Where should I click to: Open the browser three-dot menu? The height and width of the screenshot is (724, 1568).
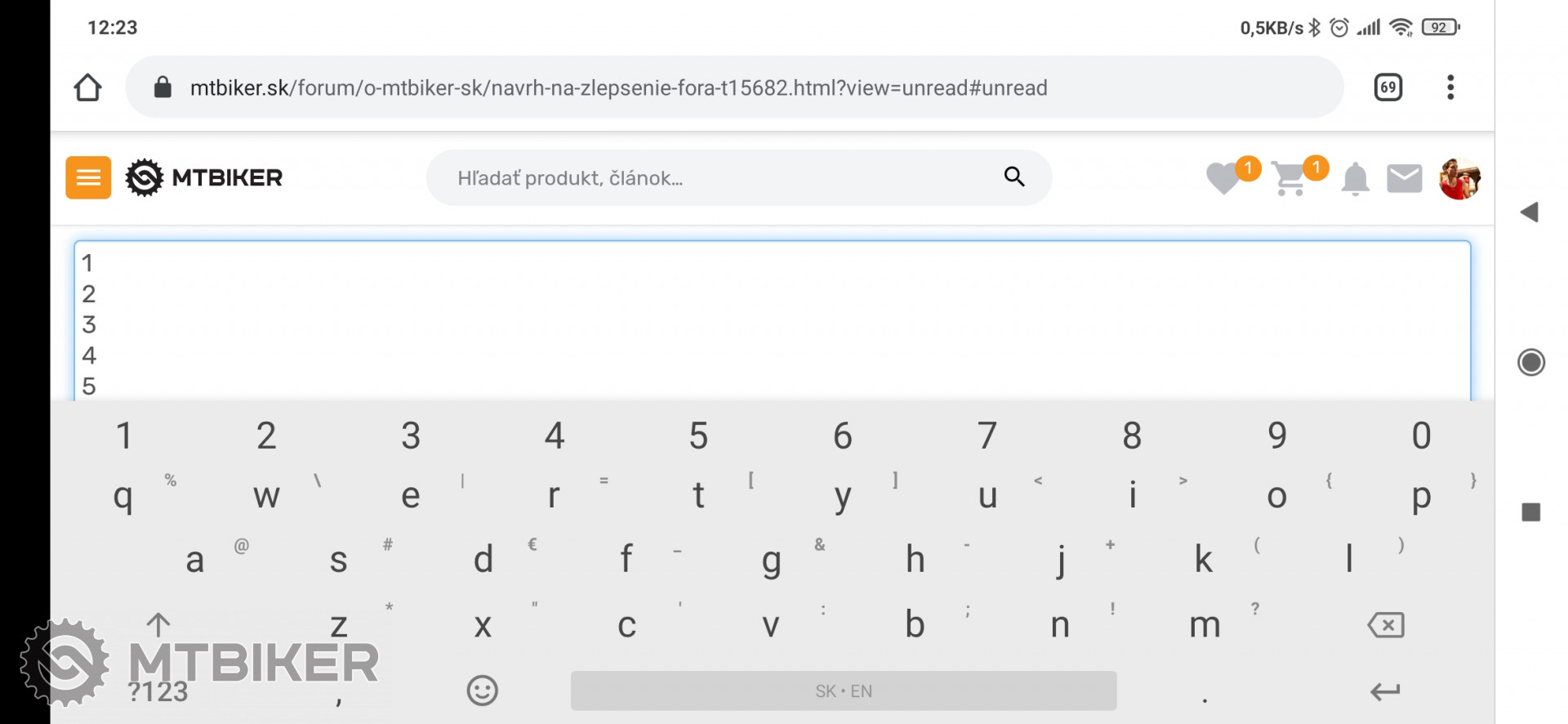(x=1450, y=87)
